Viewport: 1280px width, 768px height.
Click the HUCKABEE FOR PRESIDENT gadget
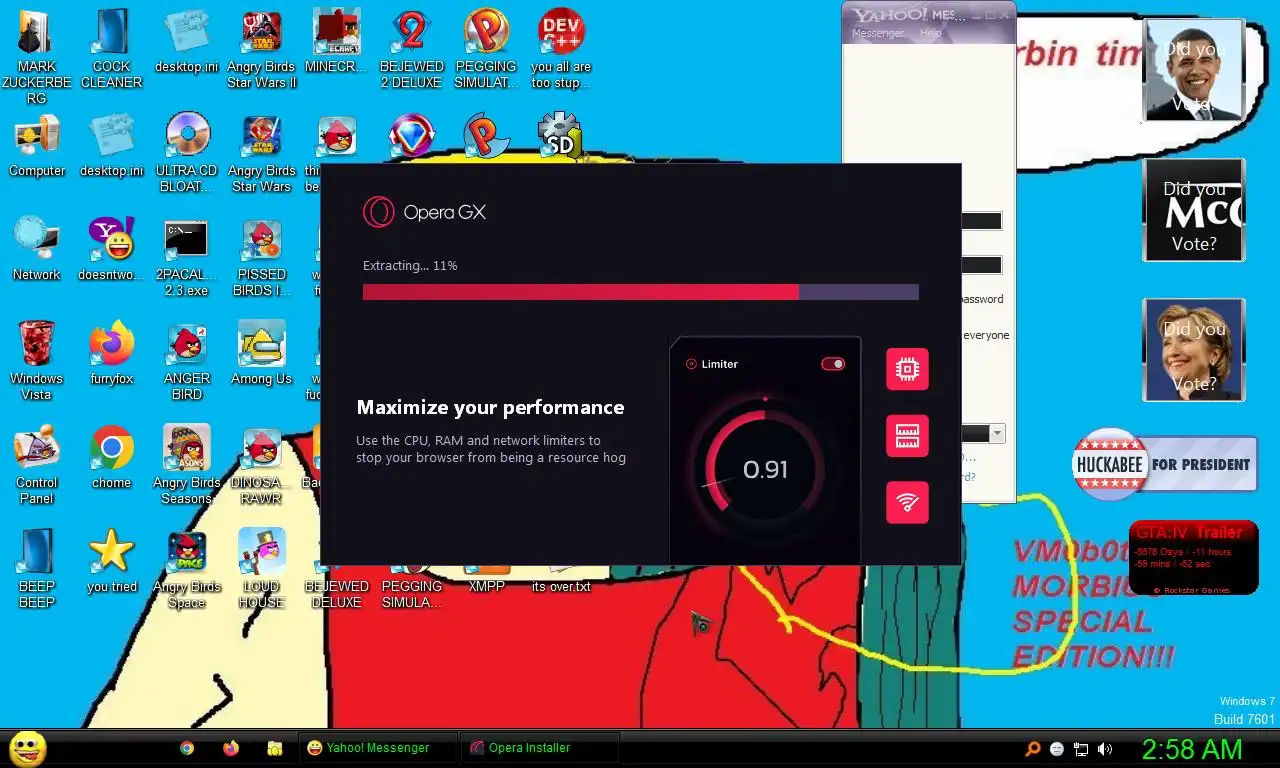coord(1165,464)
